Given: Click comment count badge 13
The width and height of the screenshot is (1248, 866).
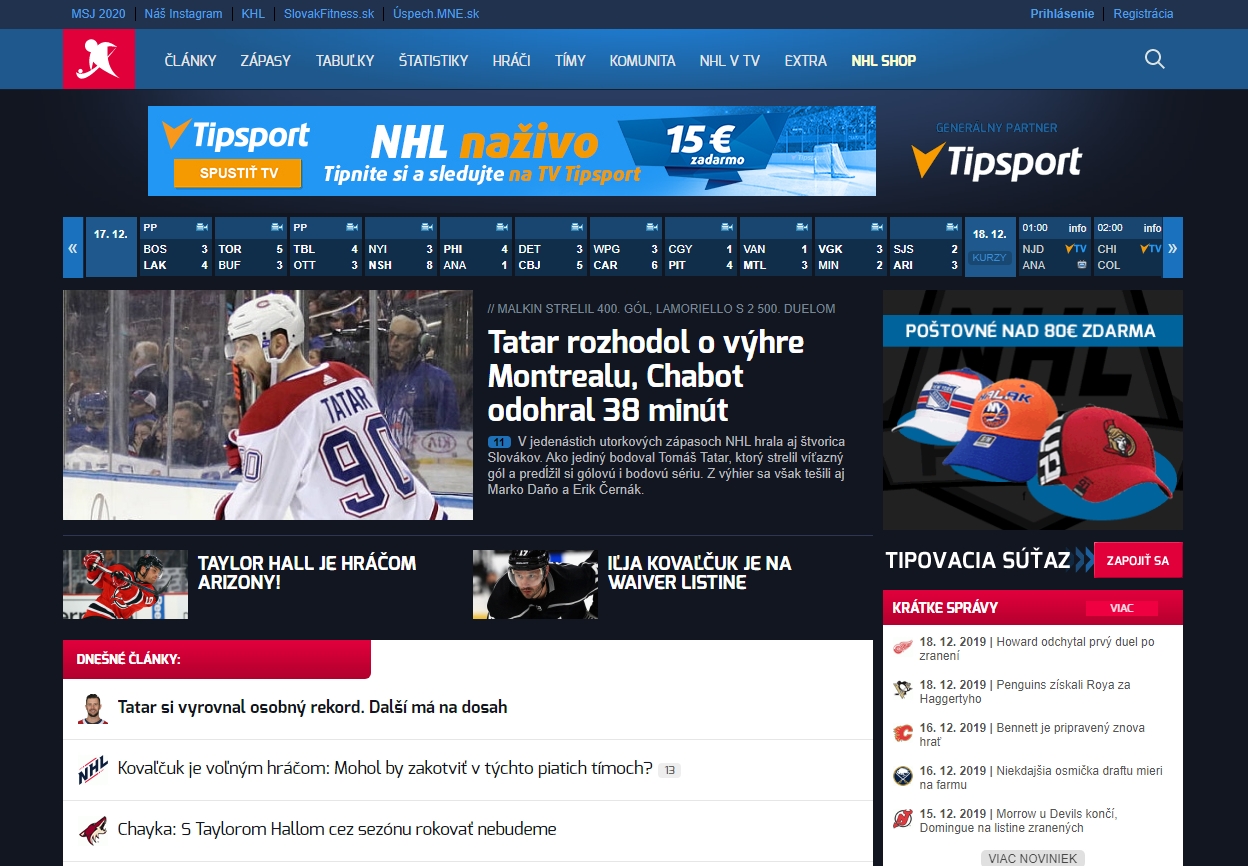Looking at the screenshot, I should point(669,770).
